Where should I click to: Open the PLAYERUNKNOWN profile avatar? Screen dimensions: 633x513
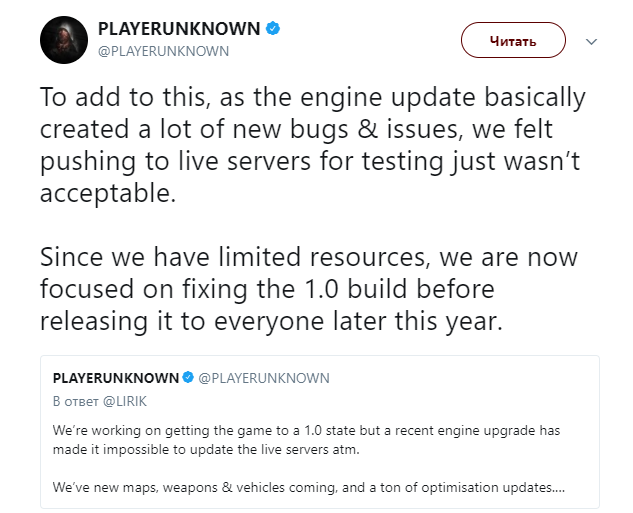click(64, 40)
